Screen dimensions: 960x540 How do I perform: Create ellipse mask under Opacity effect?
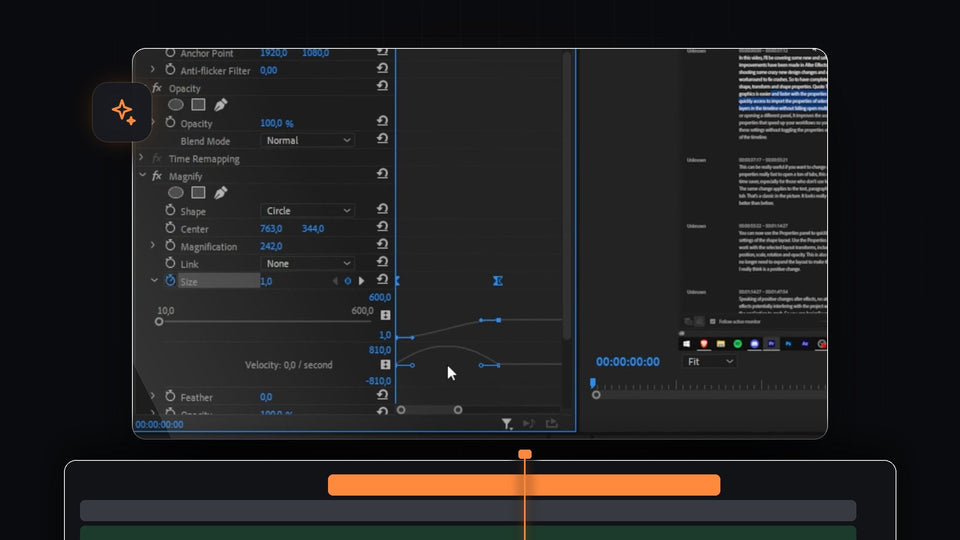[x=176, y=105]
